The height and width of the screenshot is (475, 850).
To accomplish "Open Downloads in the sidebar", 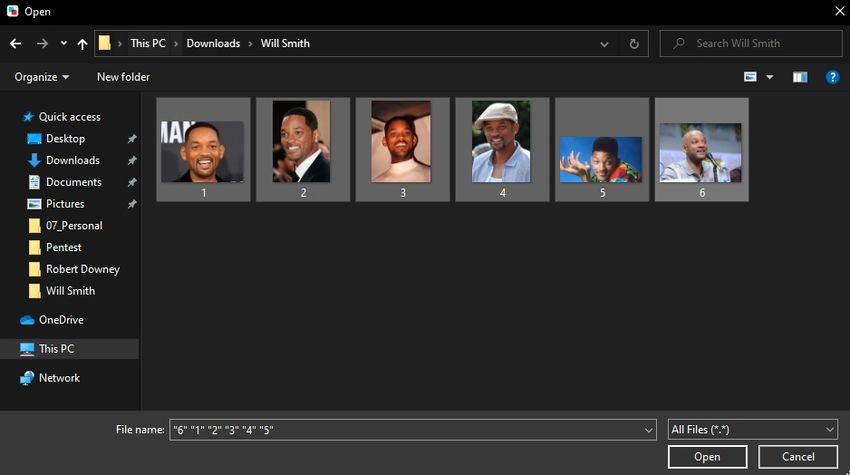I will 73,160.
